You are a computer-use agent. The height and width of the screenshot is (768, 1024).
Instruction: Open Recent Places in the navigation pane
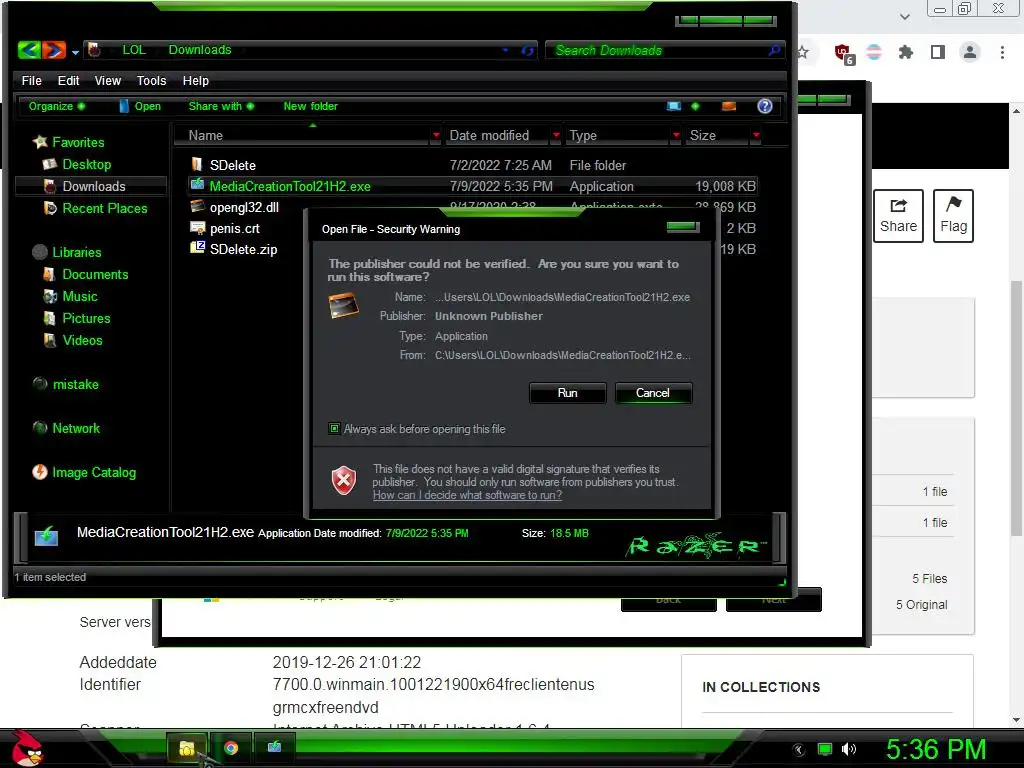[x=104, y=208]
